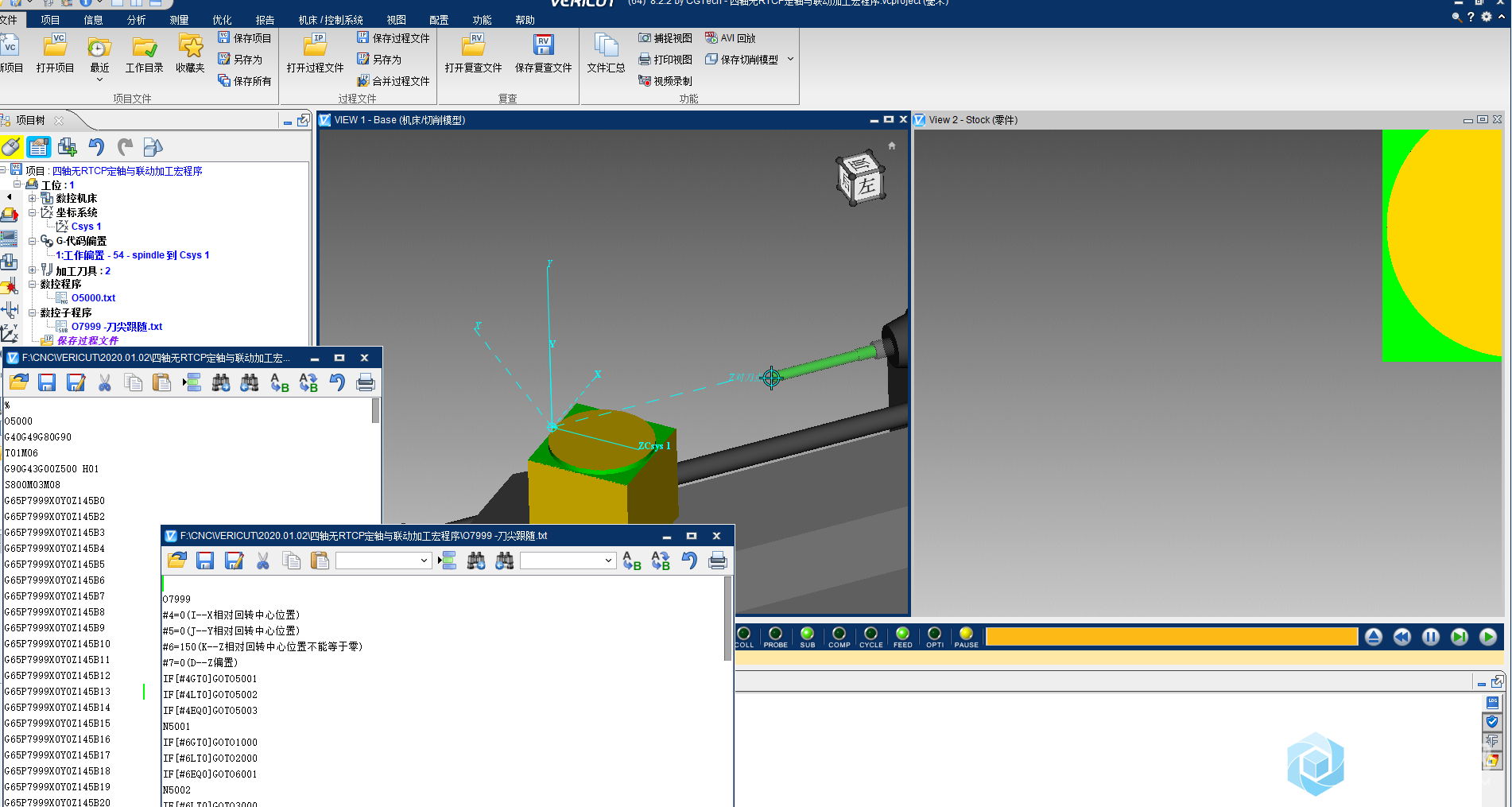Click the cut scissors icon in O5000 editor
Viewport: 1512px width, 807px height.
pos(104,382)
